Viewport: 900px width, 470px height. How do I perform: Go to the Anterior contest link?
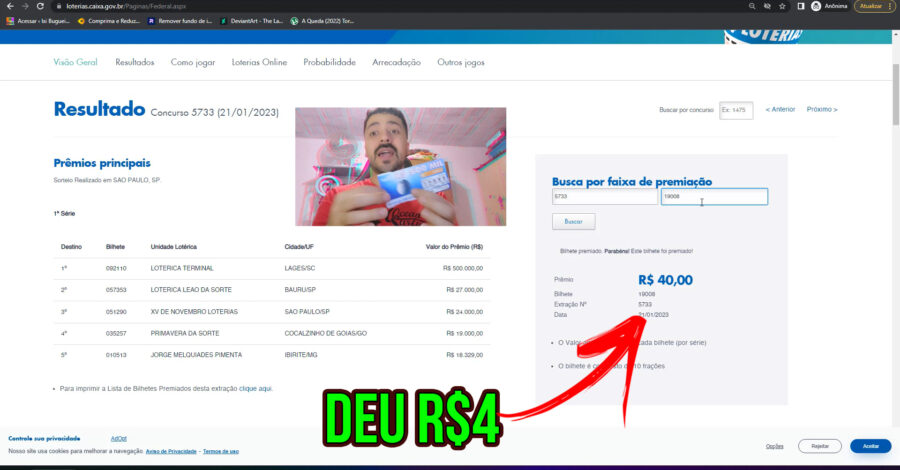click(780, 109)
